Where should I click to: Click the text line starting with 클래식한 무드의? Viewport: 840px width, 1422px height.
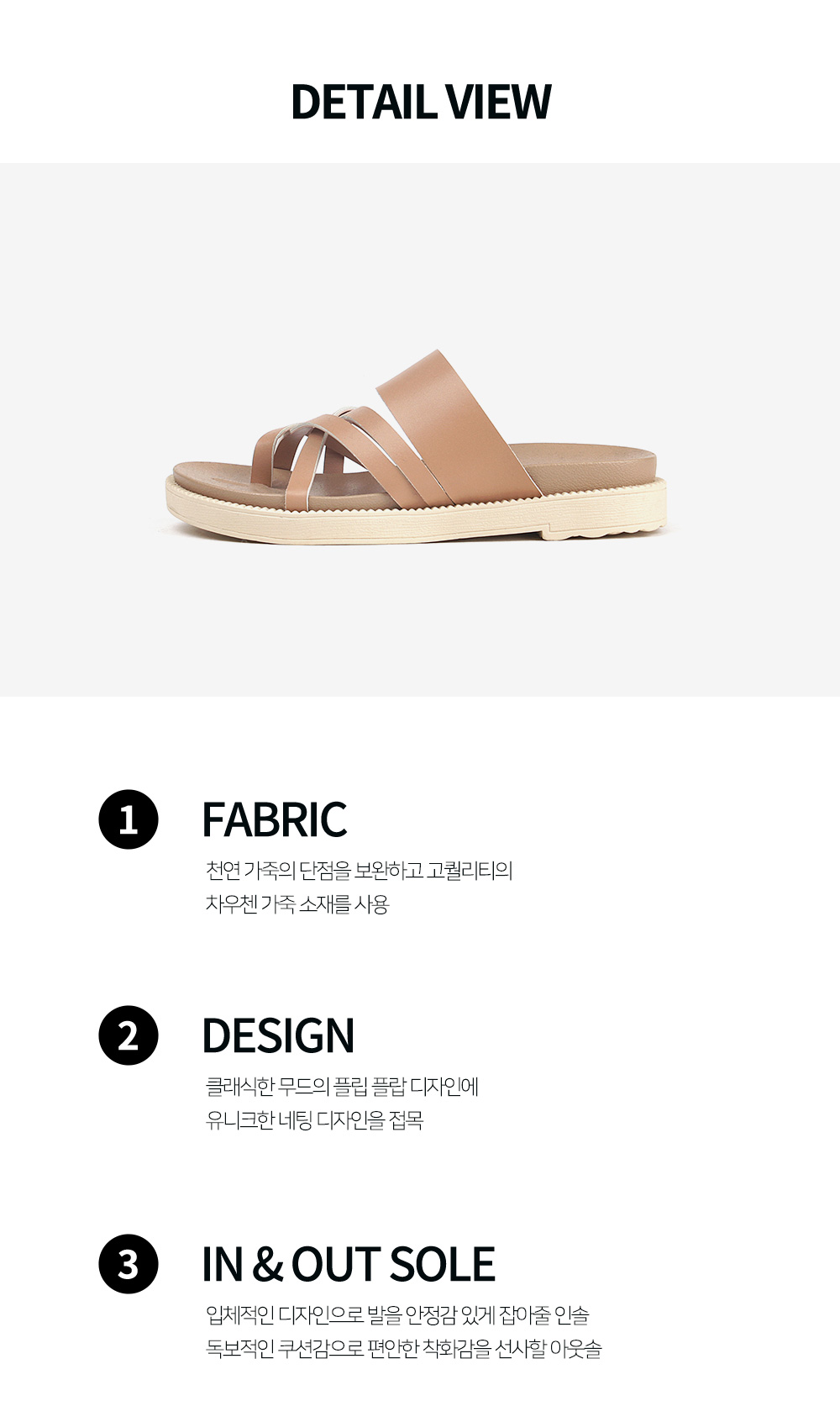pyautogui.click(x=343, y=1087)
